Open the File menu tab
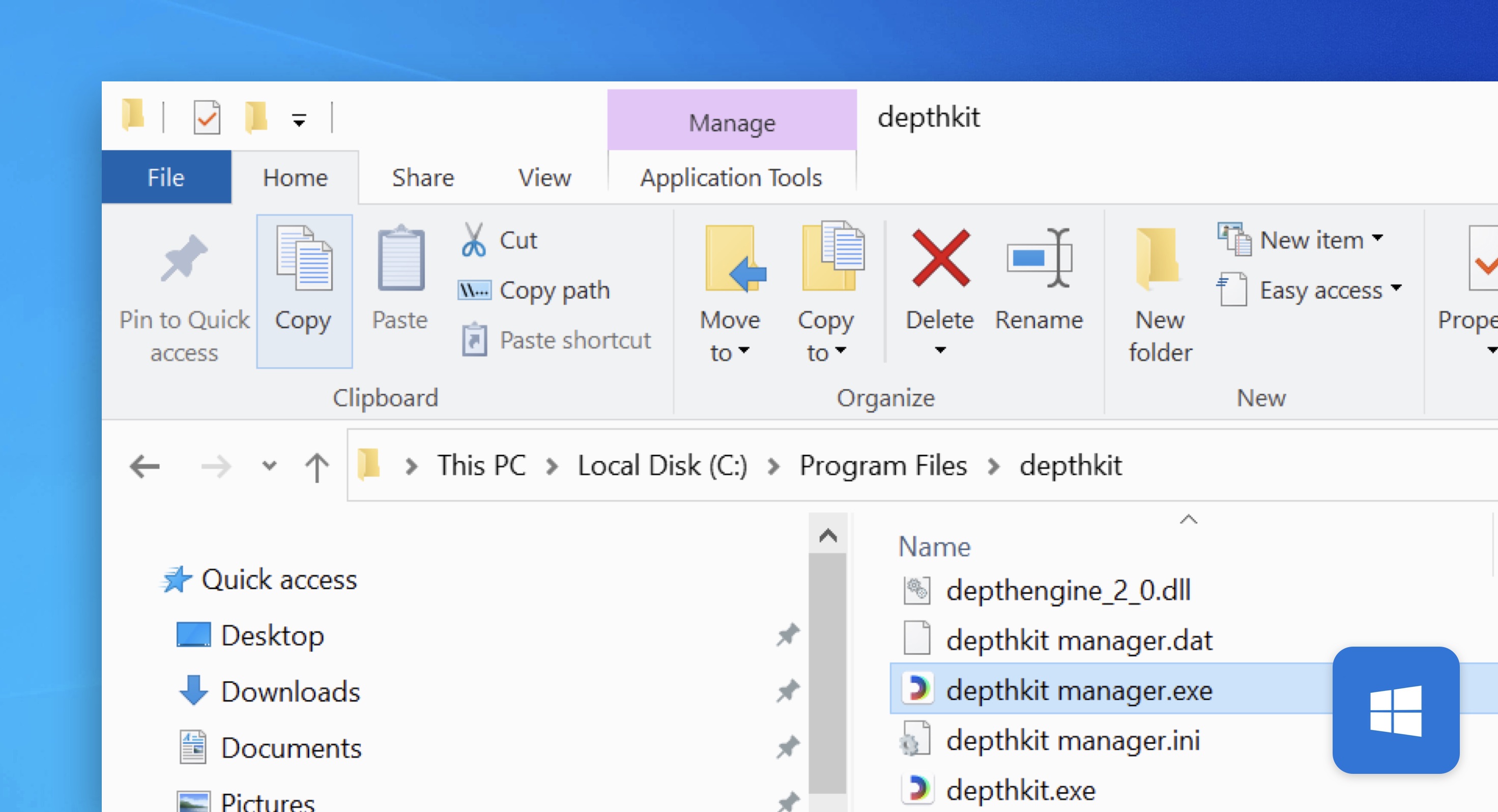 tap(166, 178)
